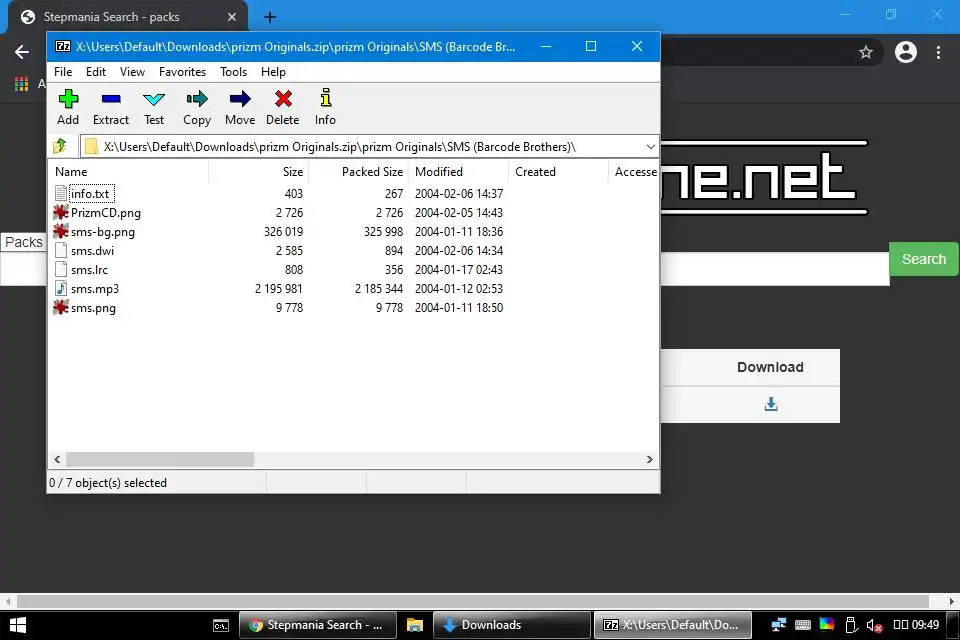
Task: Expand the address path dropdown
Action: [x=650, y=146]
